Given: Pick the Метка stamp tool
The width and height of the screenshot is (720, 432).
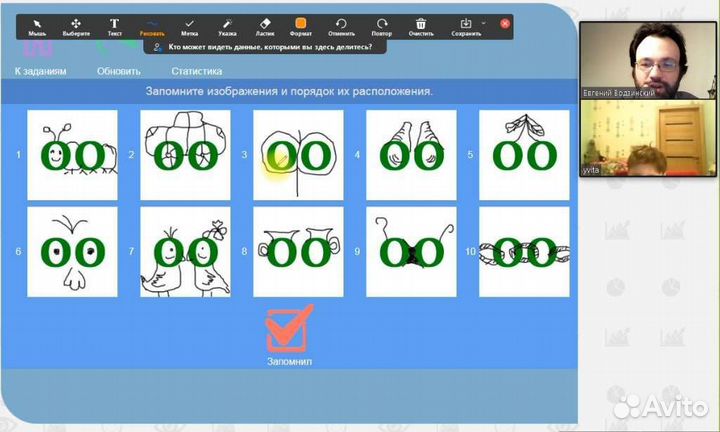Looking at the screenshot, I should (190, 25).
